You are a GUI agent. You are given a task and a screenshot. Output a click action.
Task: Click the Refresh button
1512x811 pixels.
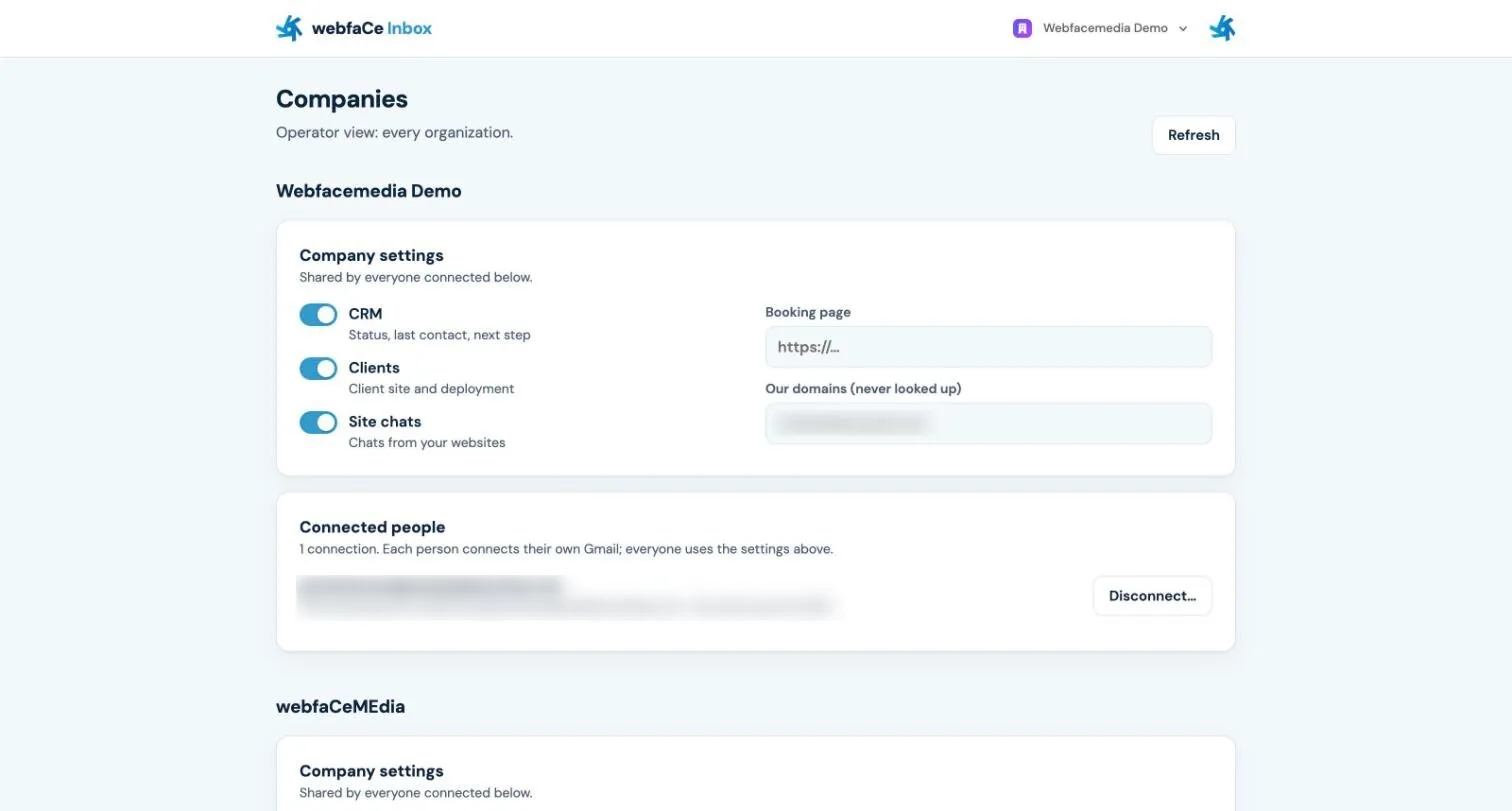pyautogui.click(x=1193, y=135)
